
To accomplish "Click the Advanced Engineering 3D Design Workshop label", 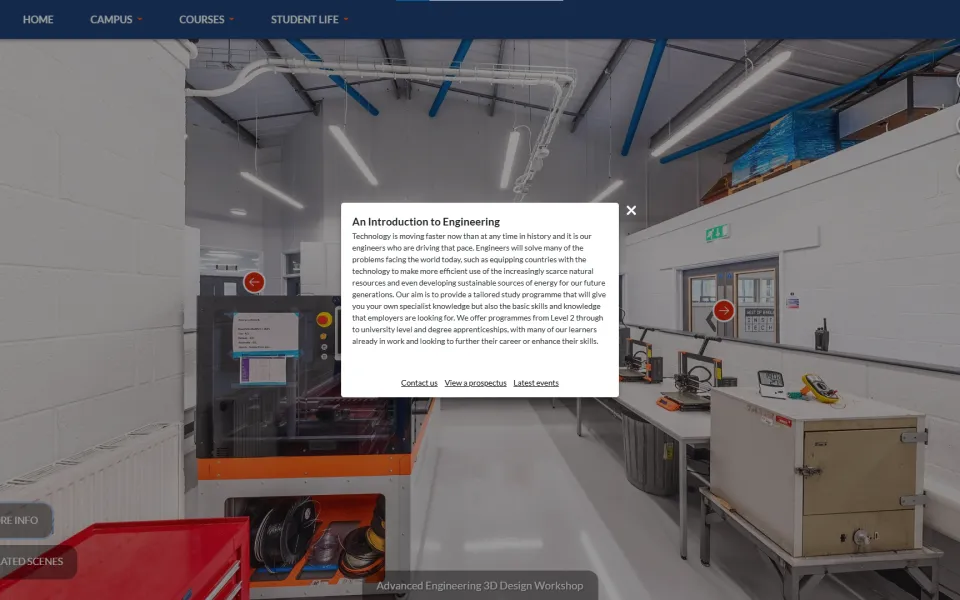I will click(479, 586).
